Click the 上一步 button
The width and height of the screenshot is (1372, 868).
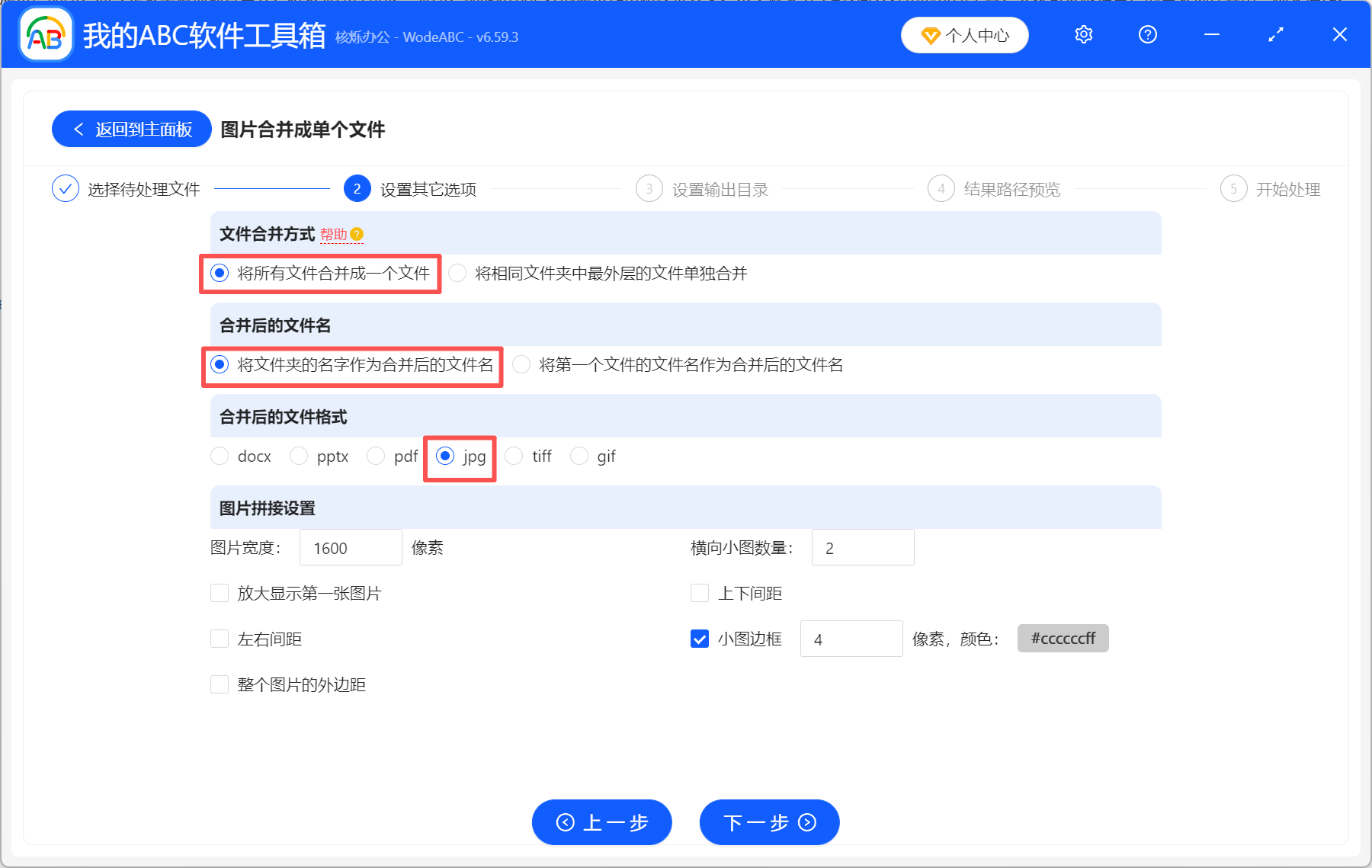tap(601, 822)
